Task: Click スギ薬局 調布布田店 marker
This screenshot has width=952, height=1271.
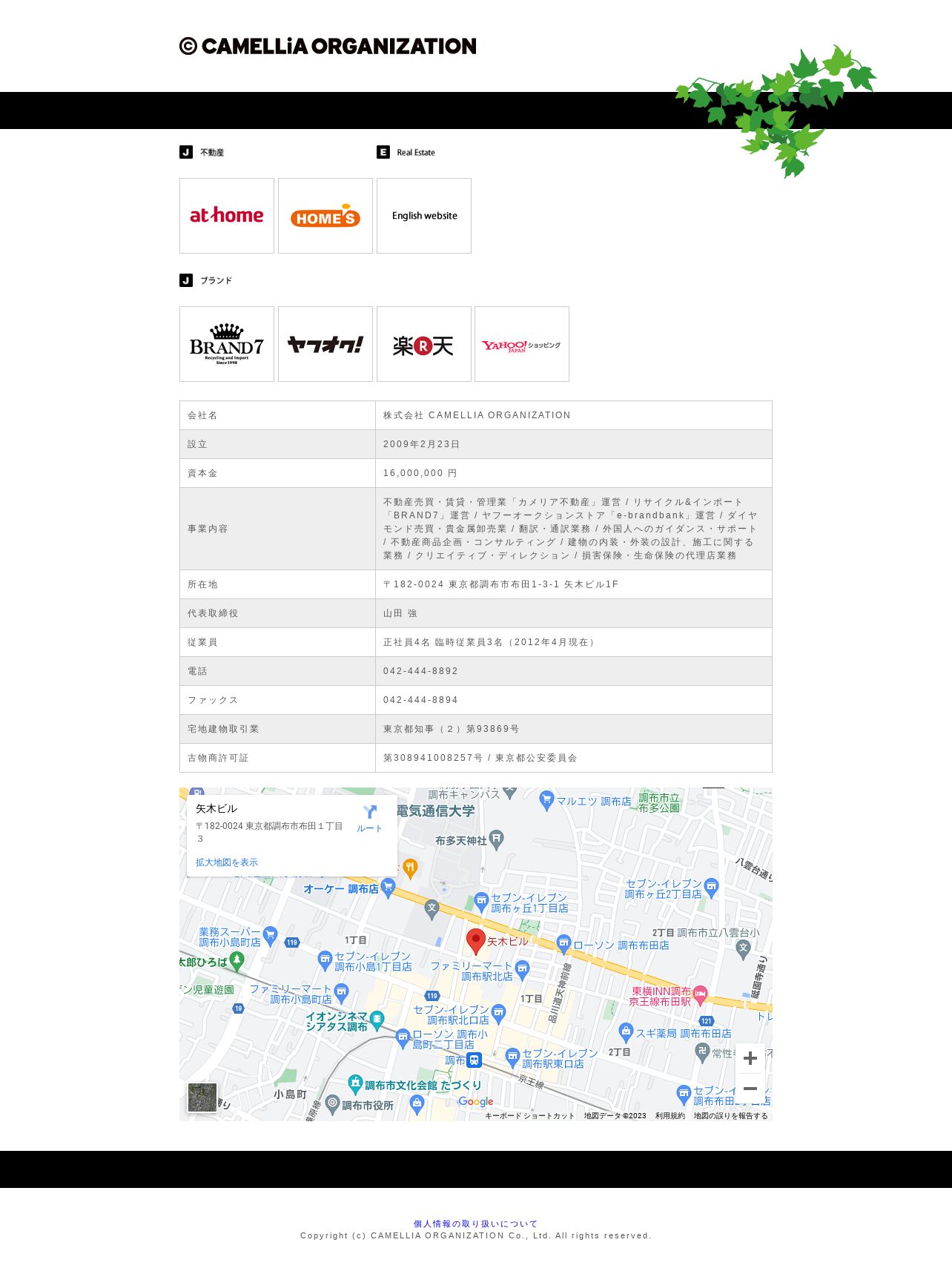Action: [626, 1032]
